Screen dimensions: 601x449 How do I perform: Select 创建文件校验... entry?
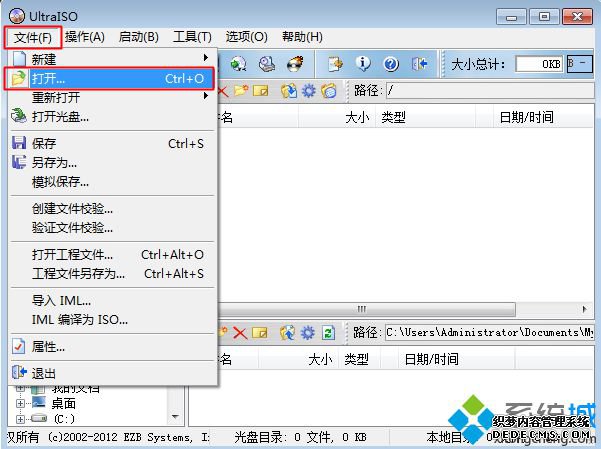(x=111, y=209)
